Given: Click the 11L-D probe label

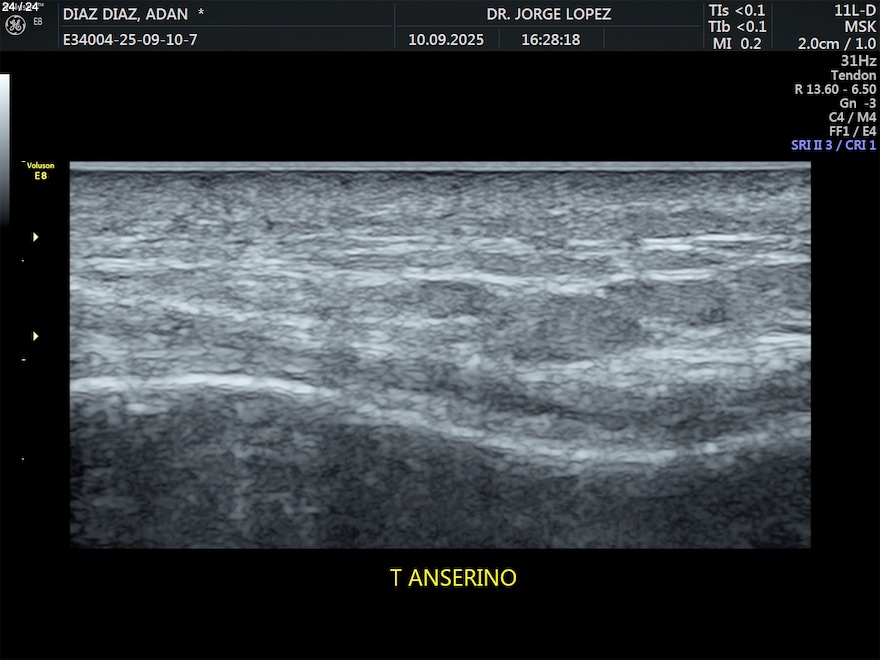Looking at the screenshot, I should (x=855, y=10).
